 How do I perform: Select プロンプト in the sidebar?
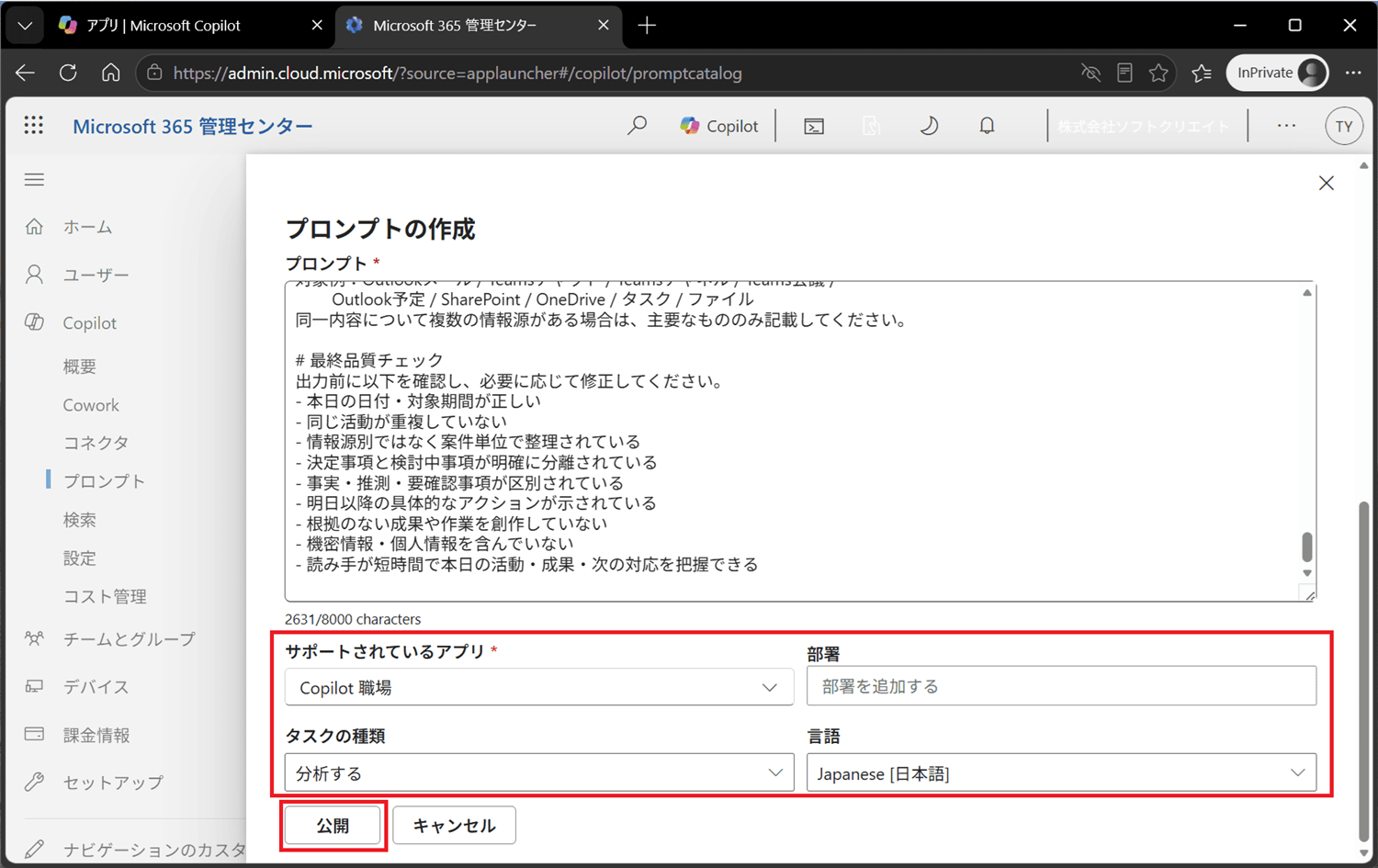104,480
